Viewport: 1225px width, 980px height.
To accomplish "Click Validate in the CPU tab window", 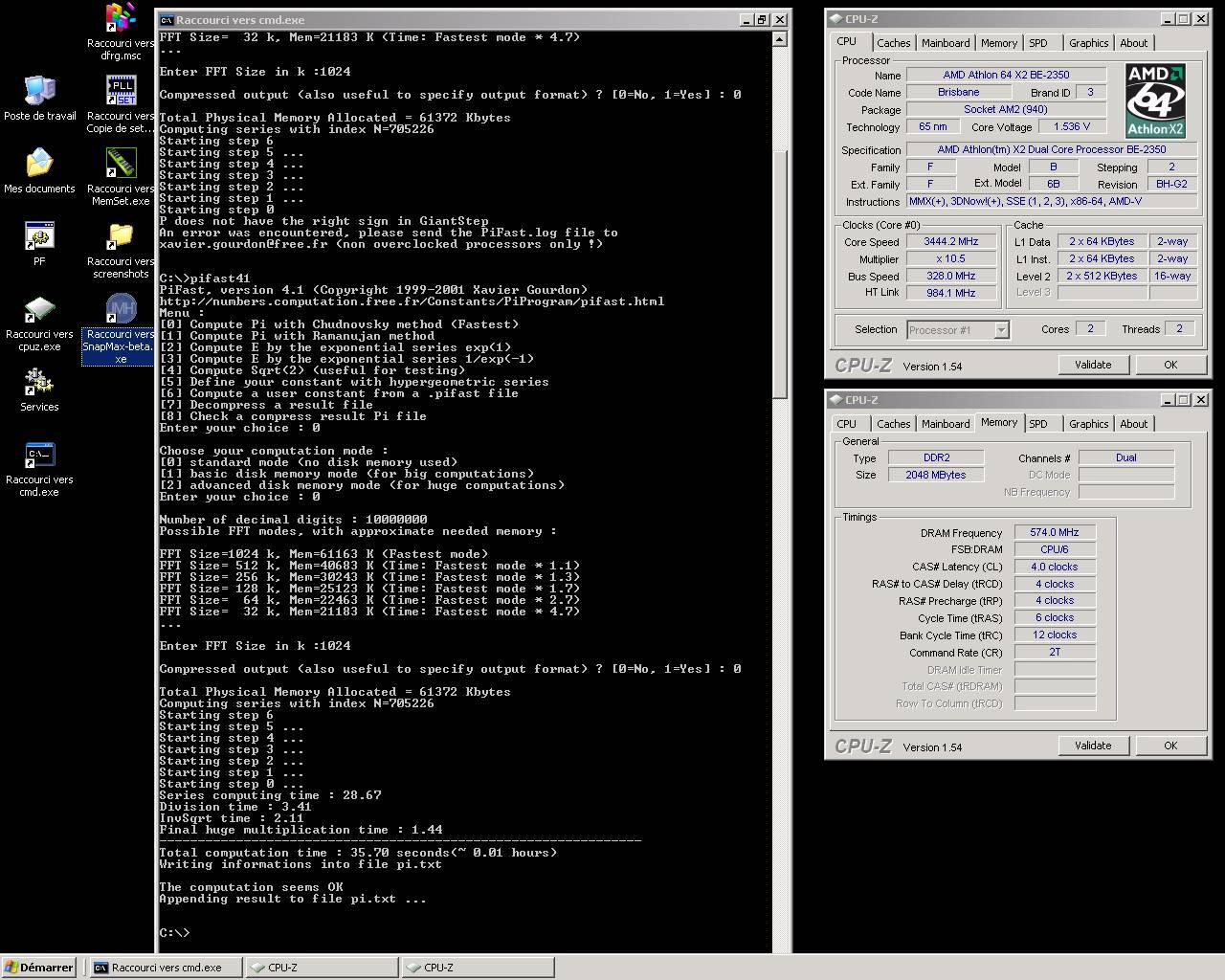I will [x=1093, y=365].
